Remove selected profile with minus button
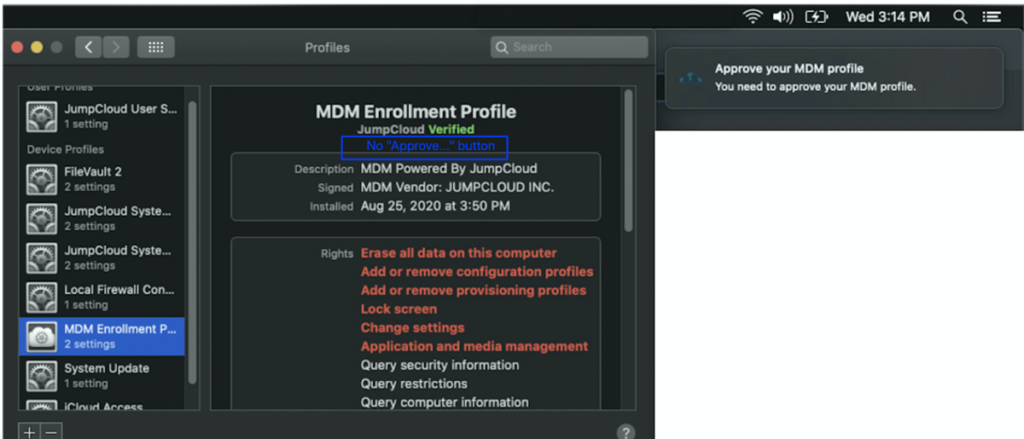 tap(52, 432)
